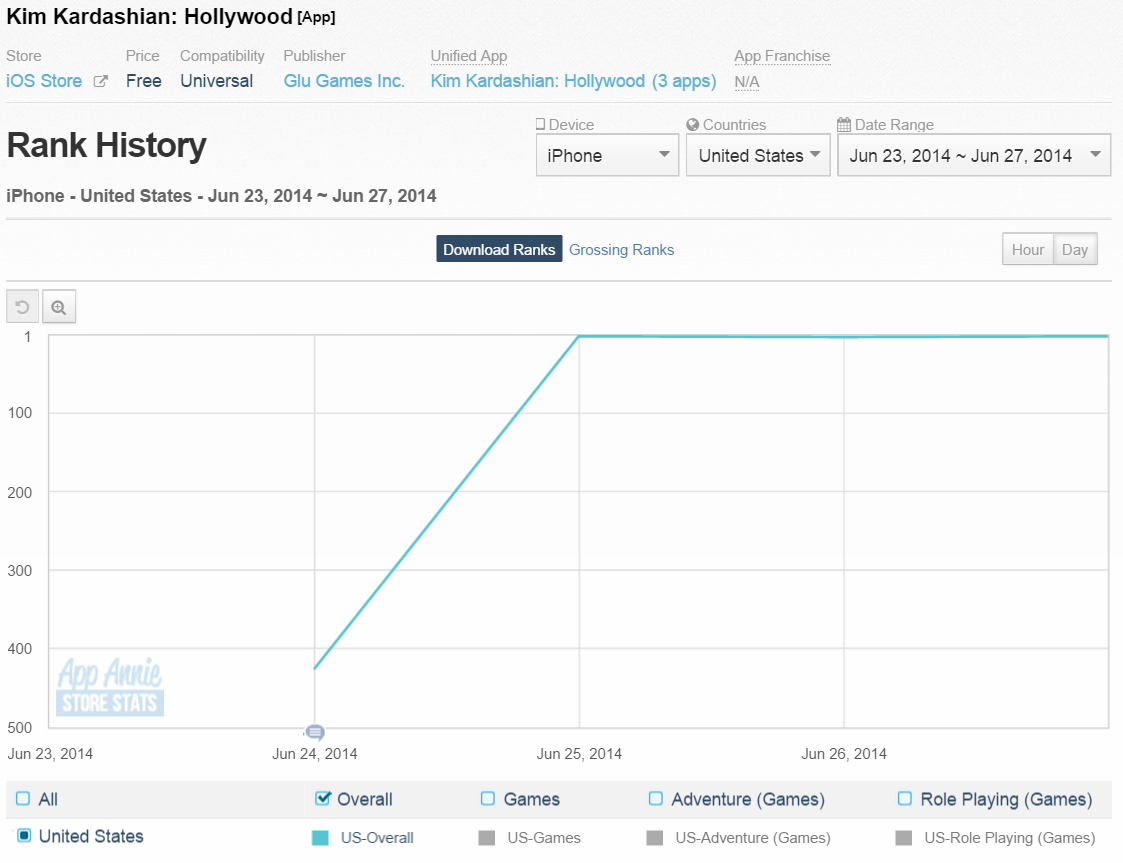The height and width of the screenshot is (863, 1123).
Task: Open the iPhone device dropdown
Action: coord(607,155)
